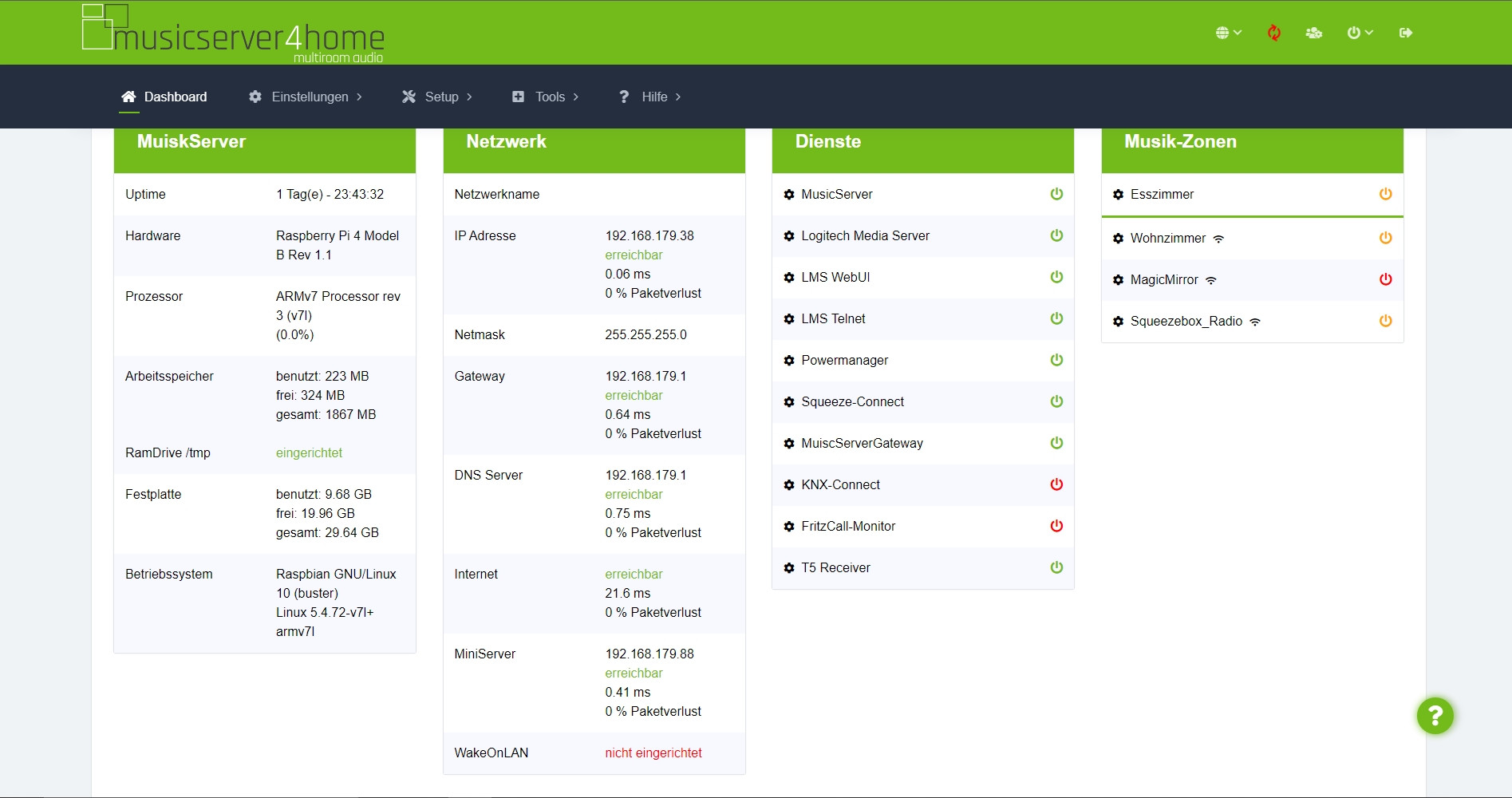Click the Wi-Fi icon next to Squeezebox_Radio
Viewport: 1512px width, 798px height.
click(1255, 322)
